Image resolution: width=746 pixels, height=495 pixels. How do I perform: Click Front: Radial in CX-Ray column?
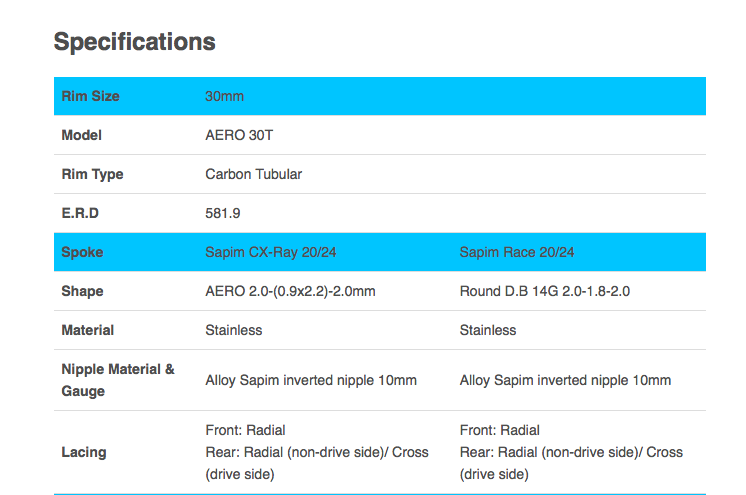245,430
